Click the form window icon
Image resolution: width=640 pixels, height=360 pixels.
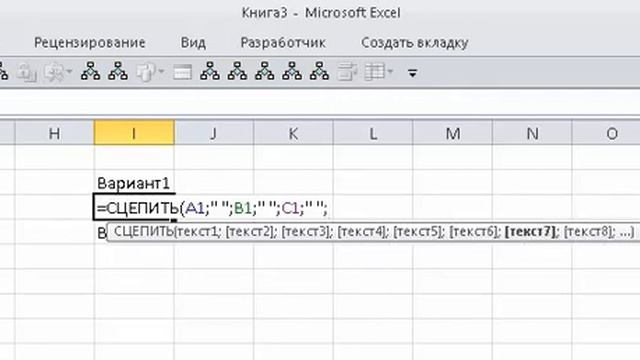182,72
